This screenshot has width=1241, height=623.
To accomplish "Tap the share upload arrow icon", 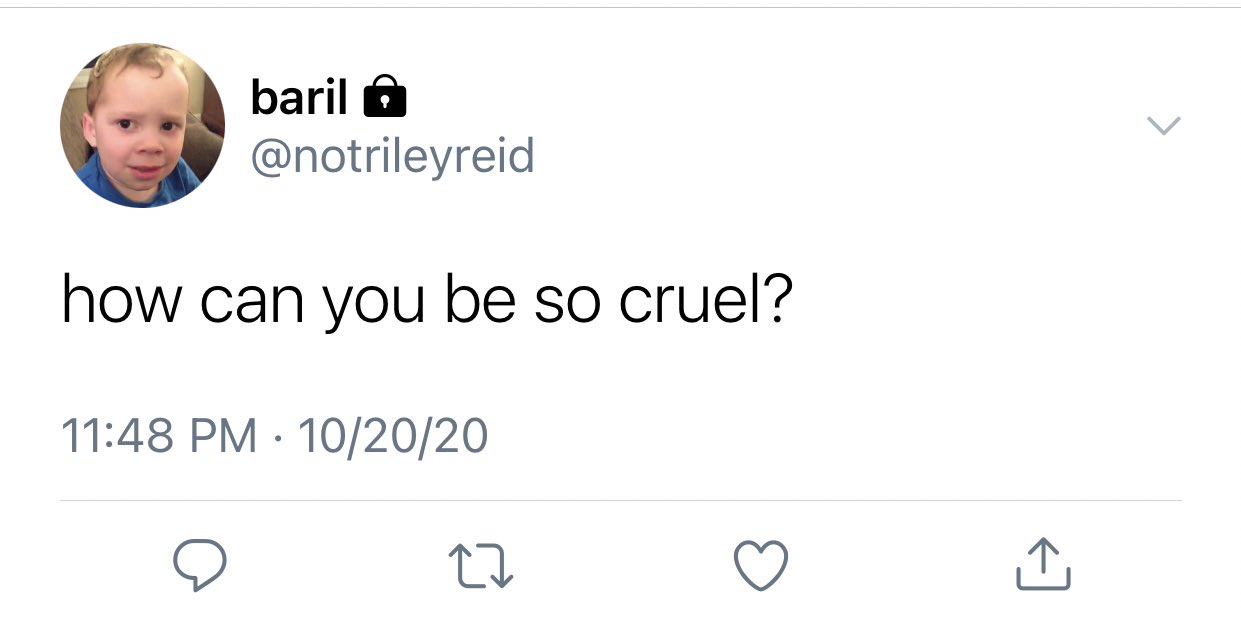I will pyautogui.click(x=1042, y=564).
